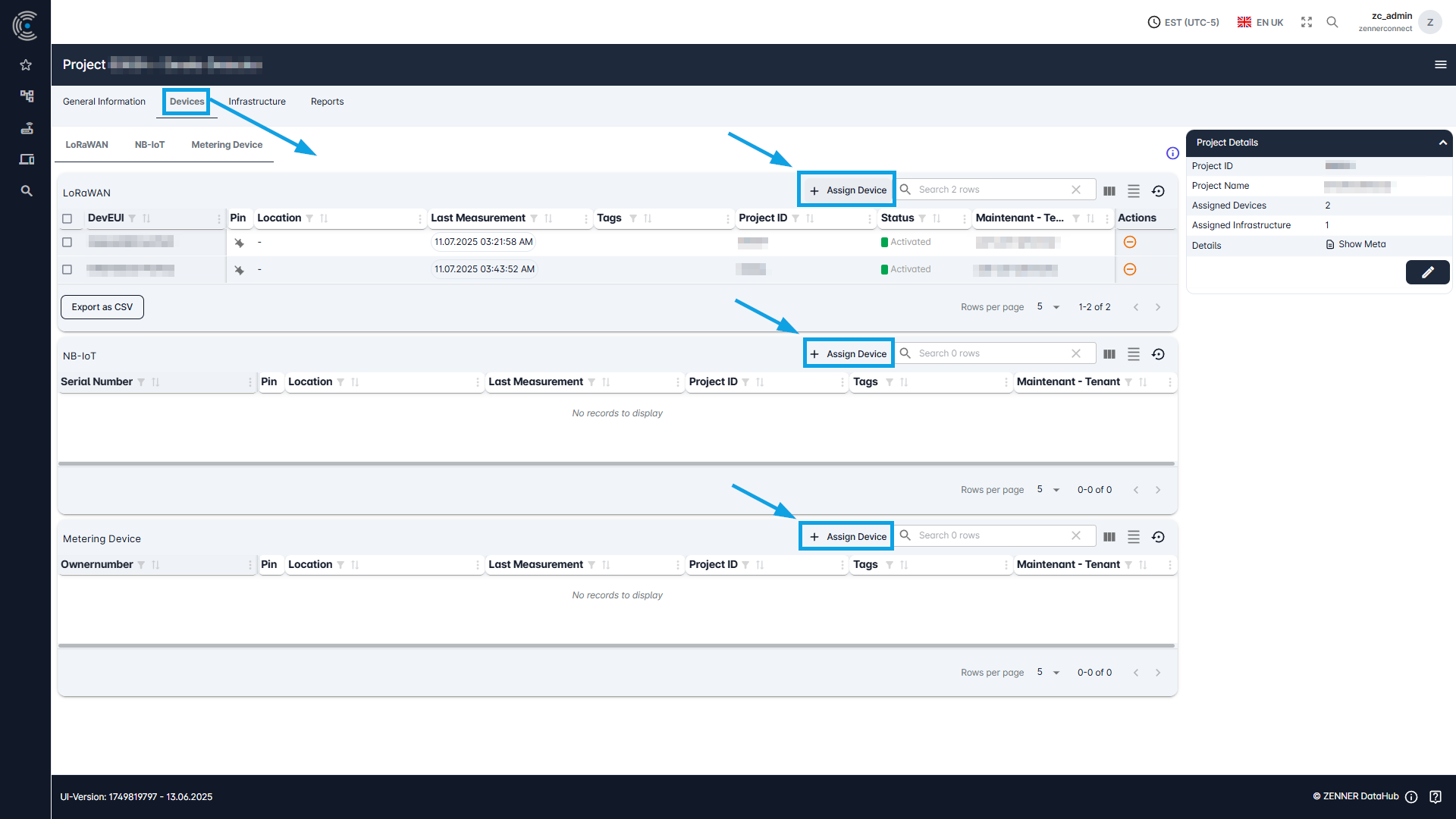
Task: Select the checkbox on the first LoRaWAN device row
Action: (x=67, y=242)
